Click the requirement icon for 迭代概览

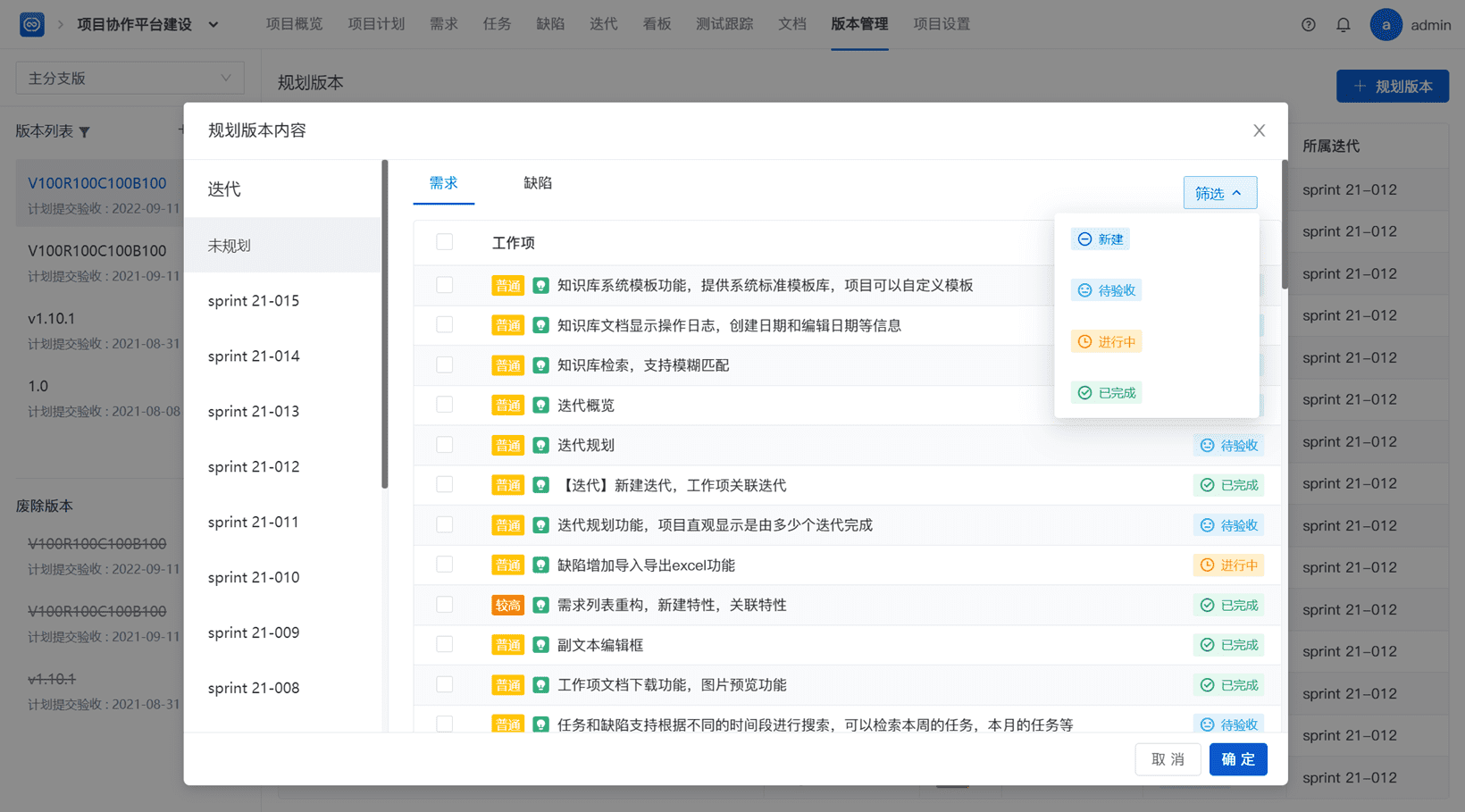pos(540,406)
